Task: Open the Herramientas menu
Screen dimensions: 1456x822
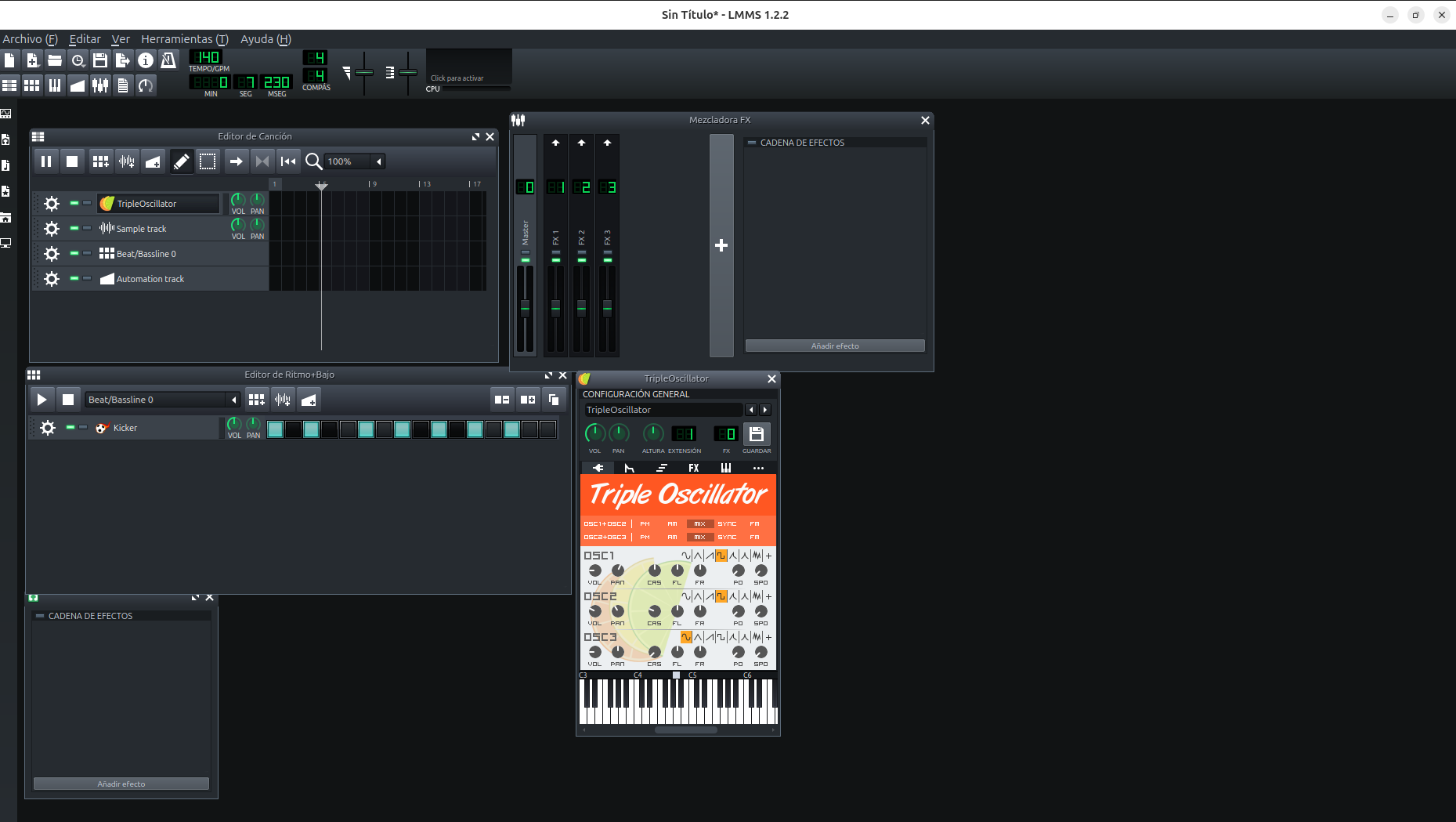Action: coord(184,39)
